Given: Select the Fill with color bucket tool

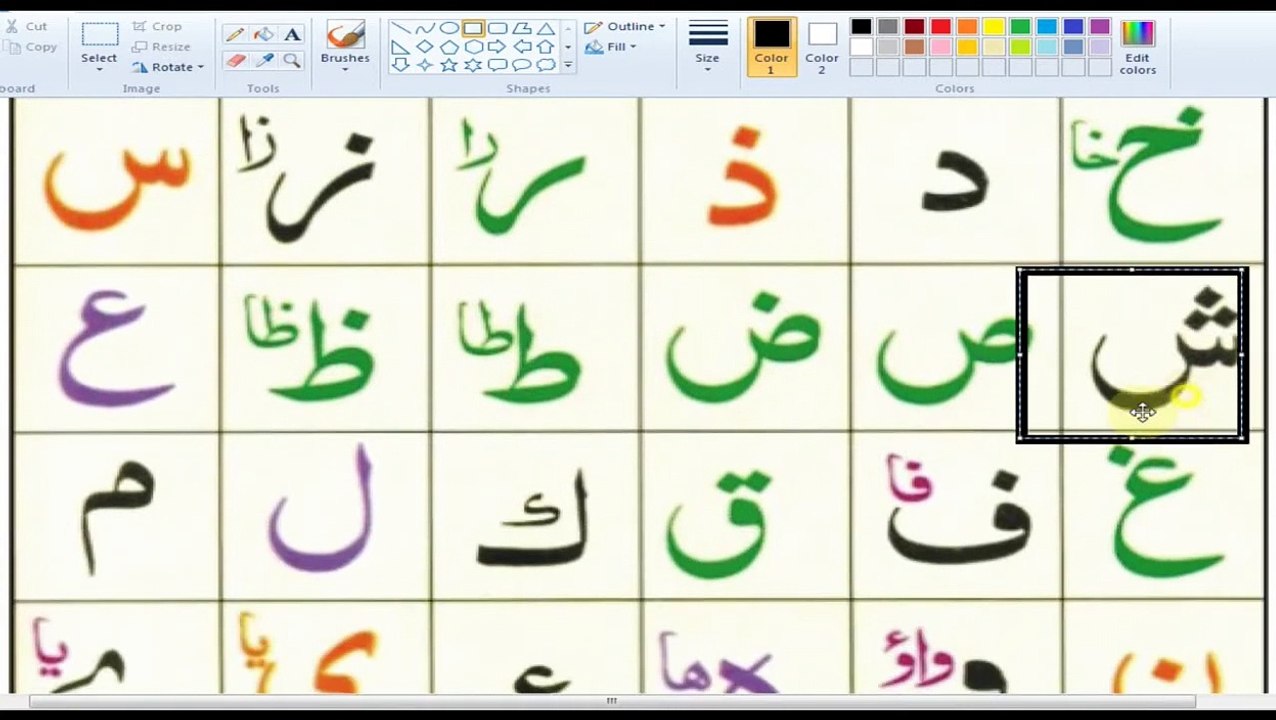Looking at the screenshot, I should click(x=264, y=35).
